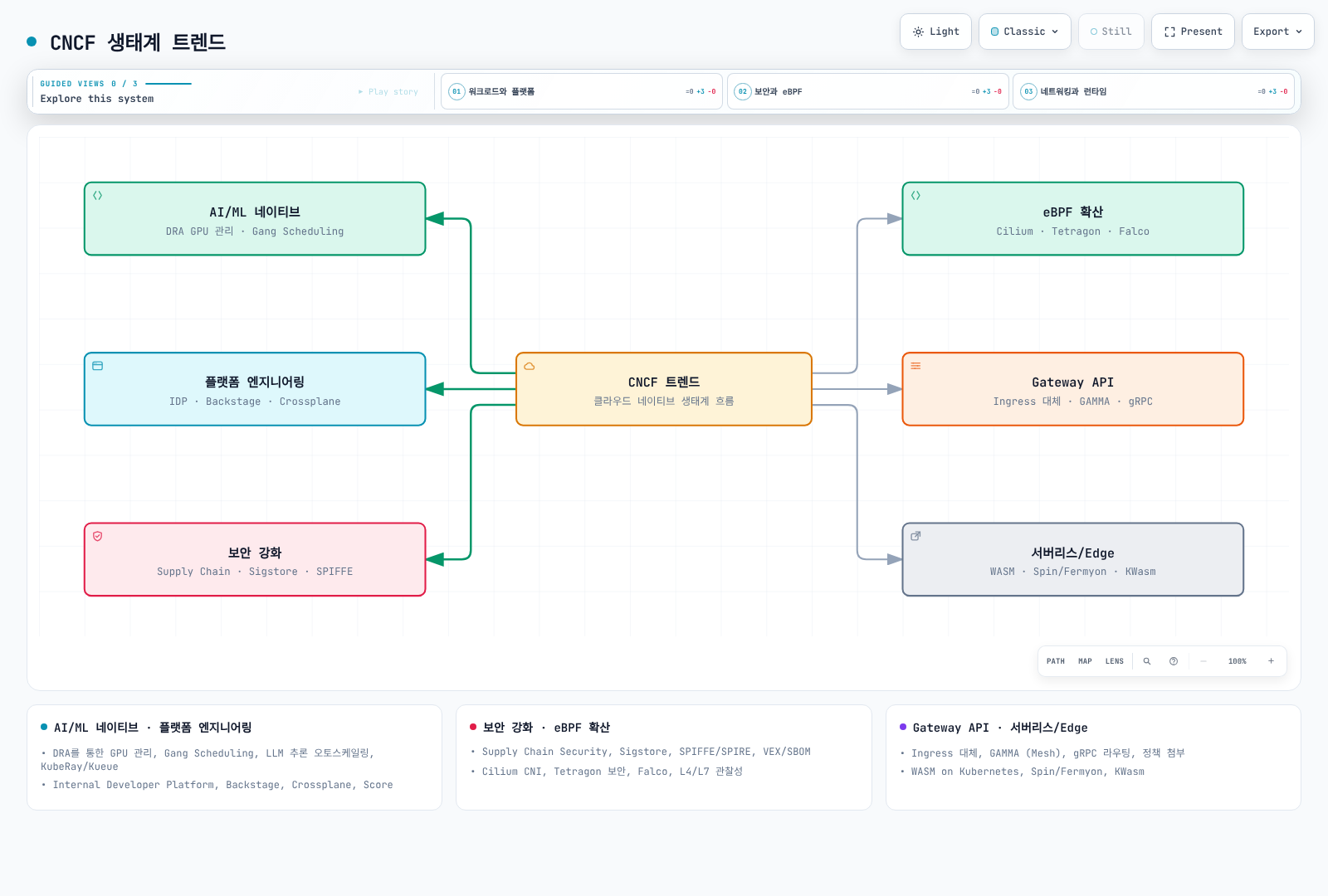Select the Gateway API node
The height and width of the screenshot is (896, 1328).
point(1073,389)
